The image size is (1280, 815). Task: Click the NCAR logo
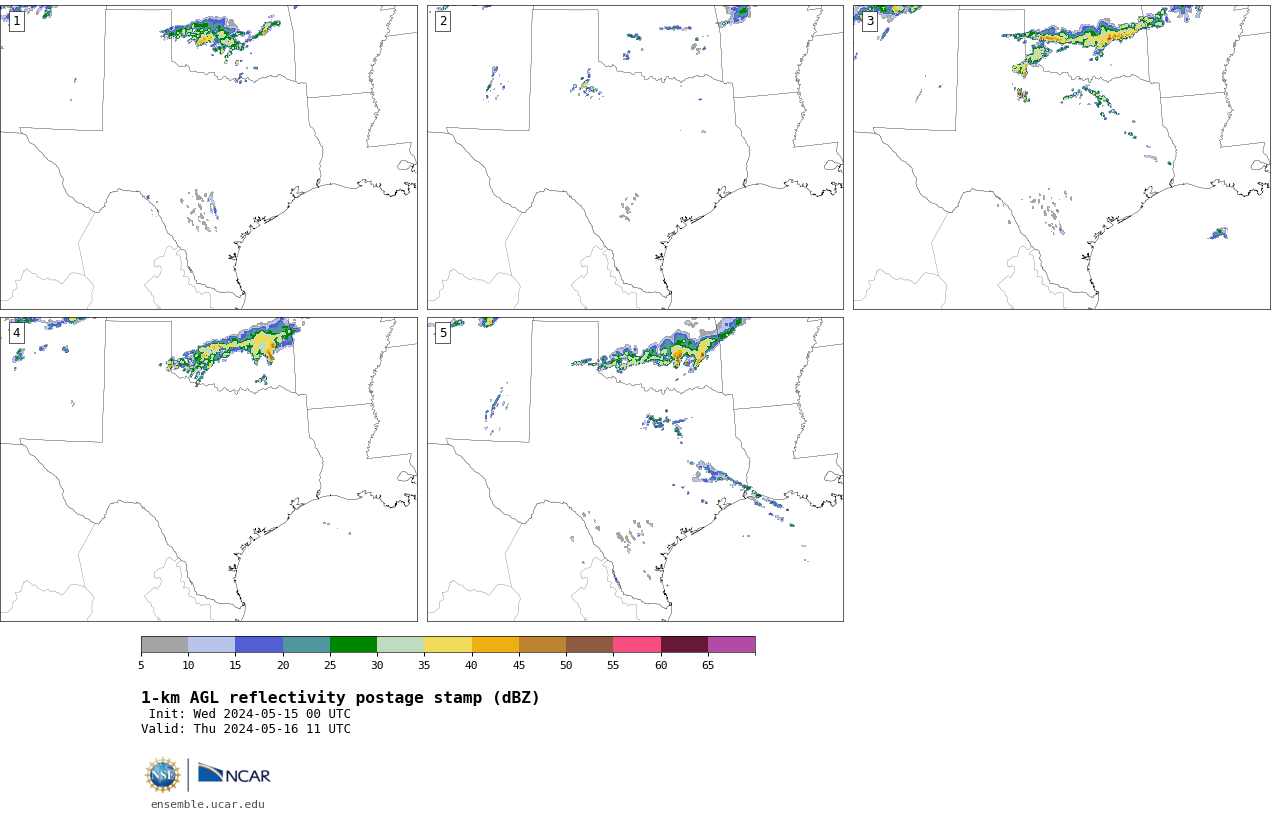(234, 774)
